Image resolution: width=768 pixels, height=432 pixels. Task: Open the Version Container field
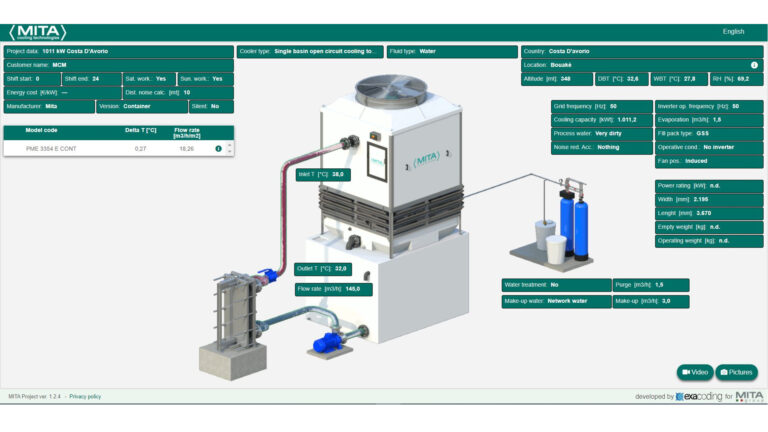pyautogui.click(x=142, y=106)
